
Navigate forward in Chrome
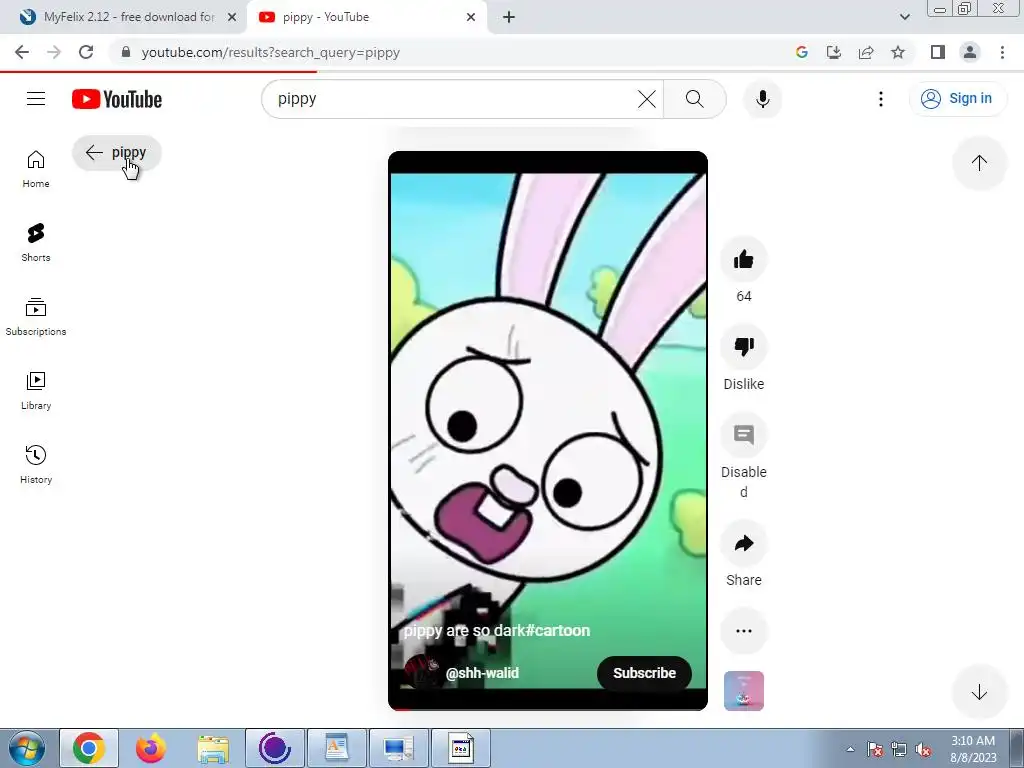pos(54,52)
